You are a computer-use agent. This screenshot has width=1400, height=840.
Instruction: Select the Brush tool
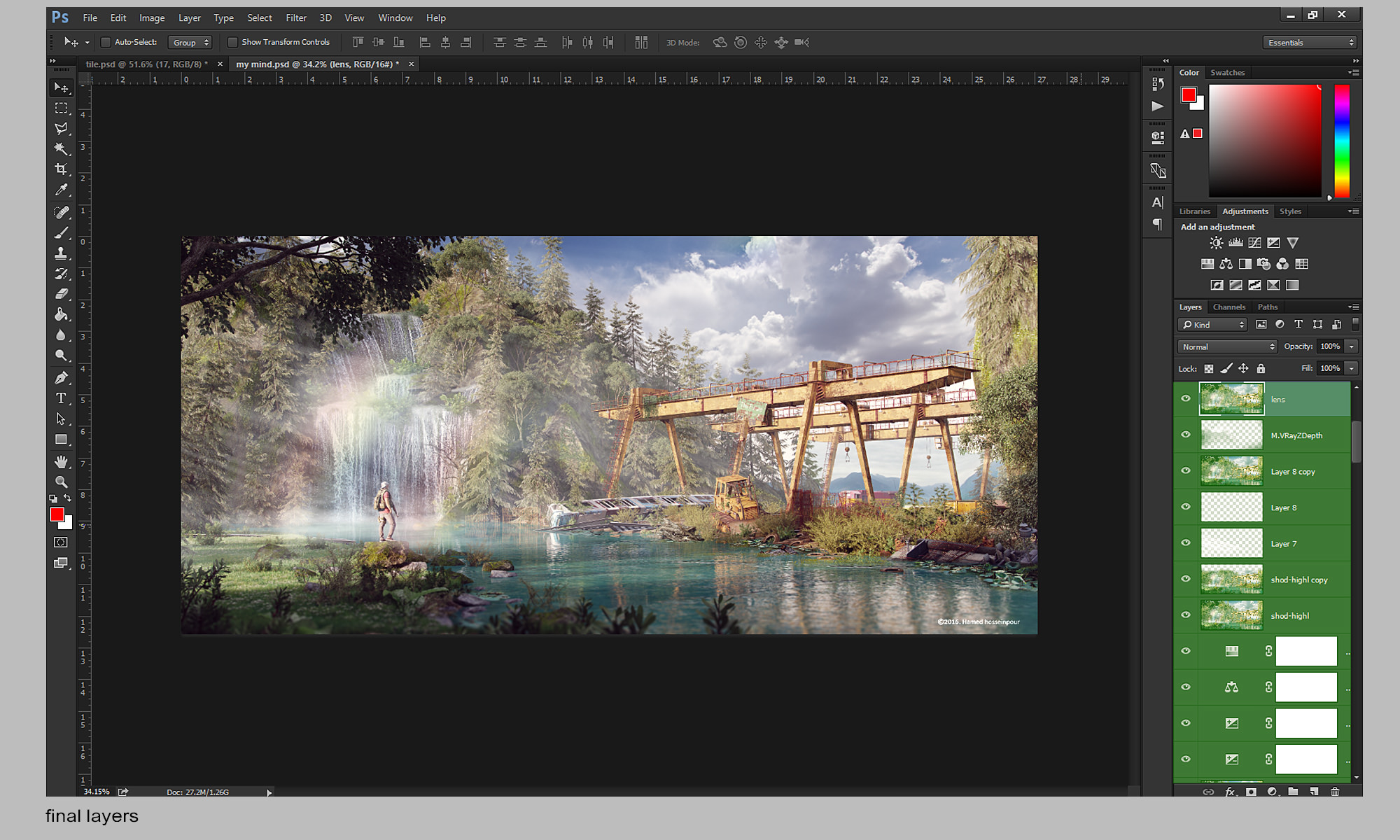coord(62,232)
